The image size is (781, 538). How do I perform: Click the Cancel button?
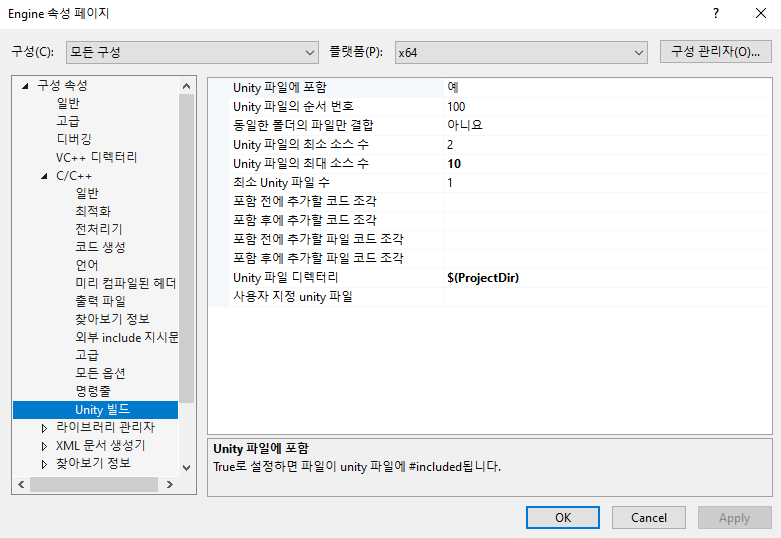(x=649, y=518)
